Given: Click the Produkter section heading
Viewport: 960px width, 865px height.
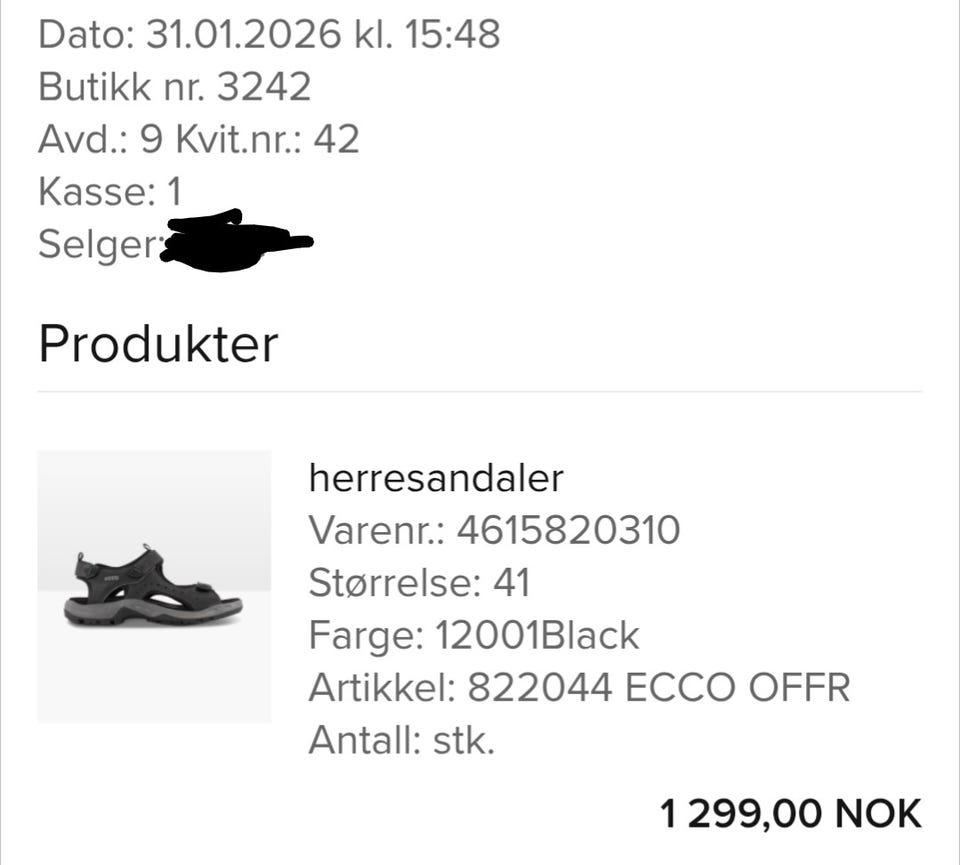Looking at the screenshot, I should (158, 345).
